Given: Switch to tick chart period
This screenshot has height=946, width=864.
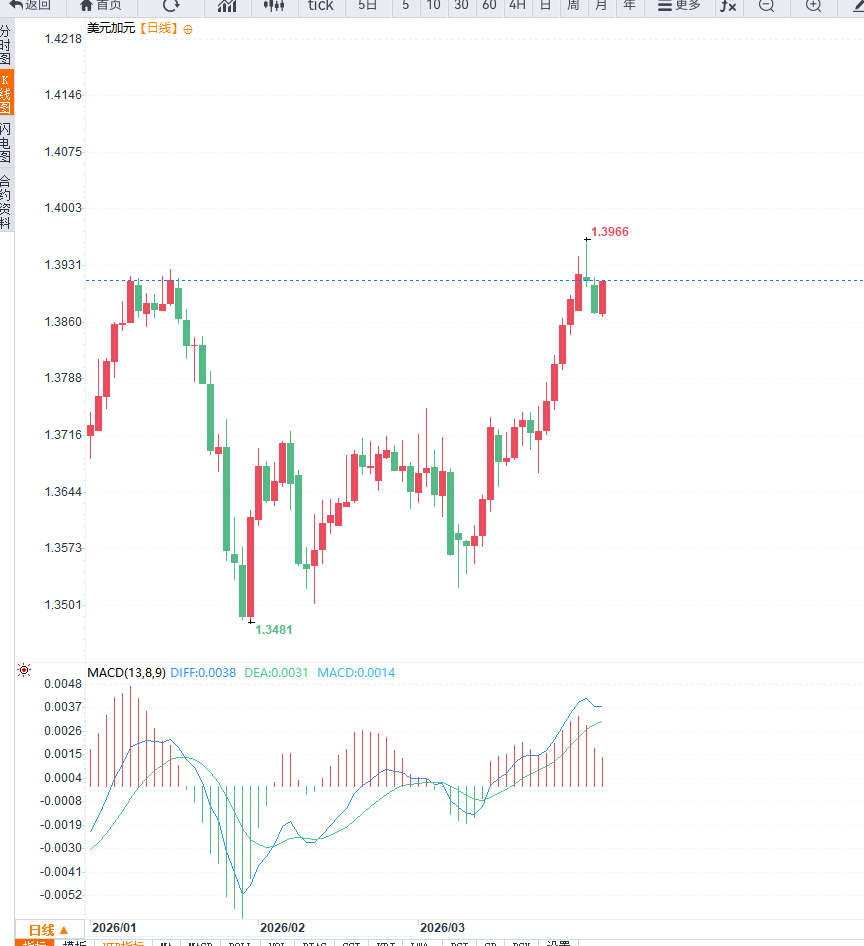Looking at the screenshot, I should tap(321, 6).
